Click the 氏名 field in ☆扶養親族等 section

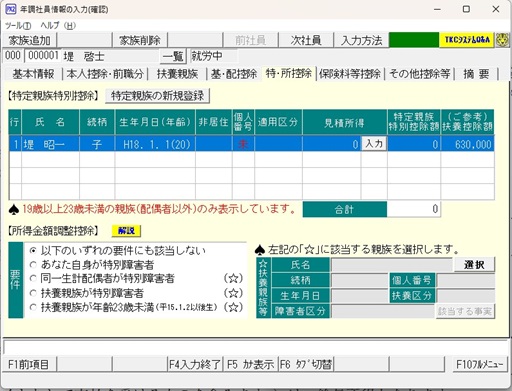[392, 265]
